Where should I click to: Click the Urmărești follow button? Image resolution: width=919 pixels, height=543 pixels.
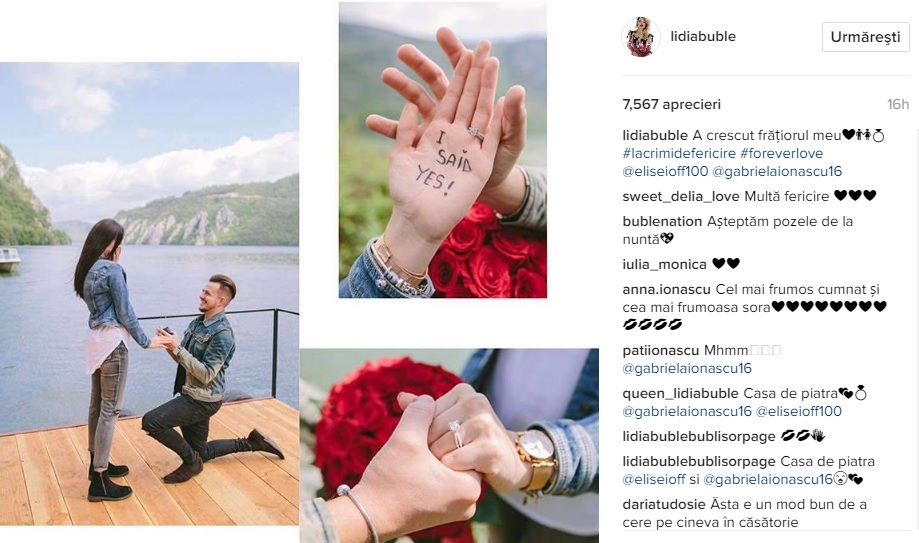pos(865,37)
